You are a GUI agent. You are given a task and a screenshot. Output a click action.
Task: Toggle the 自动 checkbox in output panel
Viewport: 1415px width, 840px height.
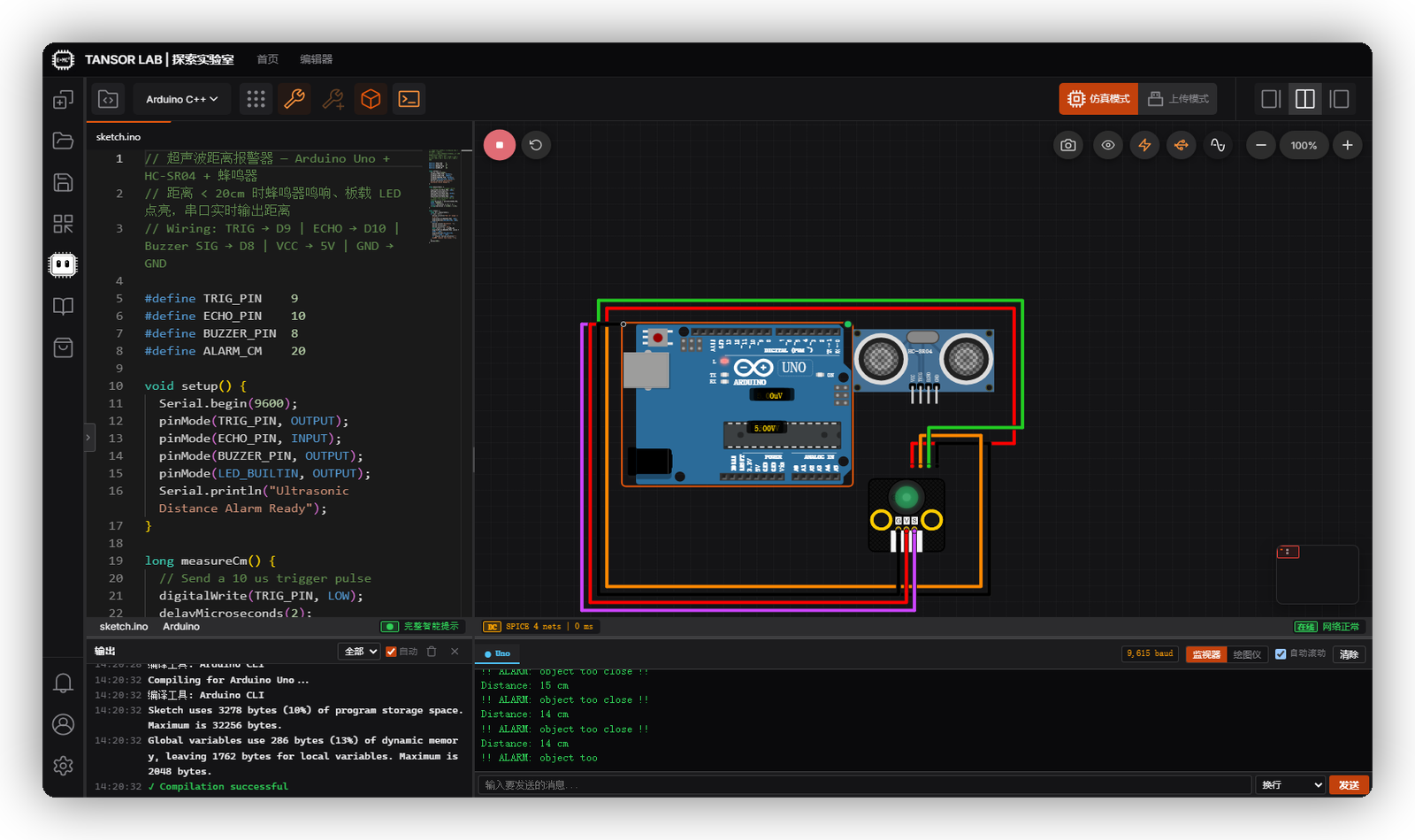click(391, 652)
